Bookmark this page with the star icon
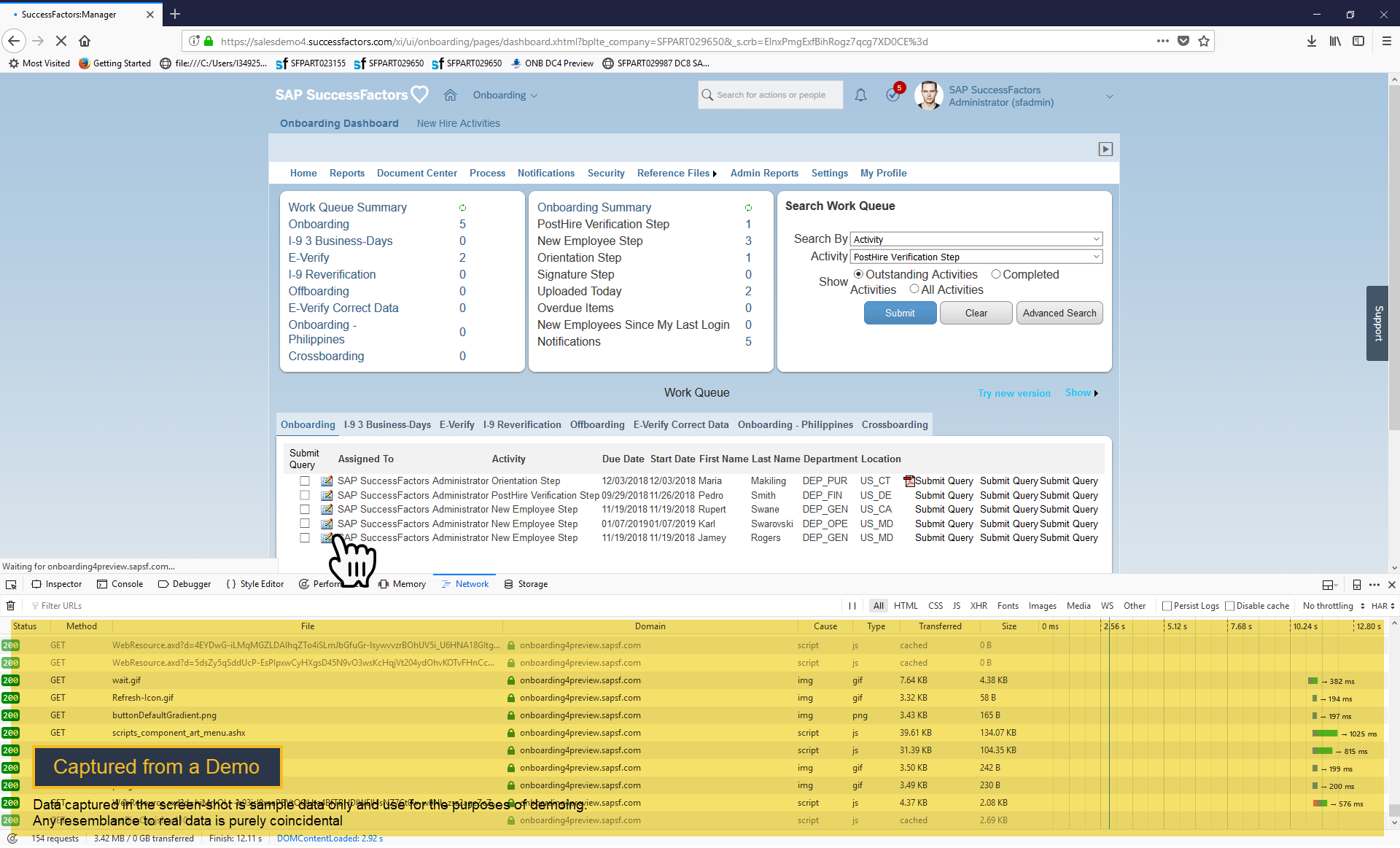Screen dimensions: 1400x848 tap(1204, 42)
